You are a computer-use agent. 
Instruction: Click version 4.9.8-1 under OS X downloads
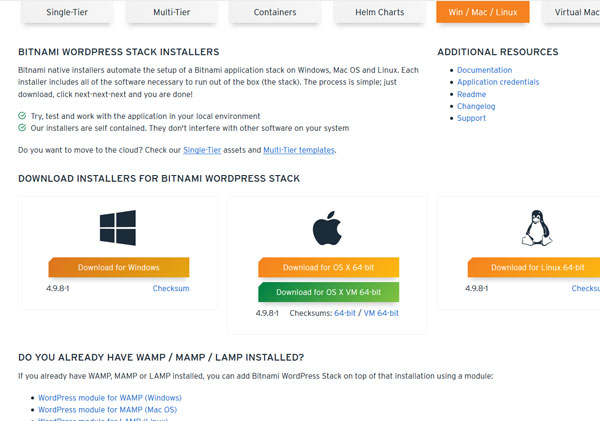[x=267, y=313]
